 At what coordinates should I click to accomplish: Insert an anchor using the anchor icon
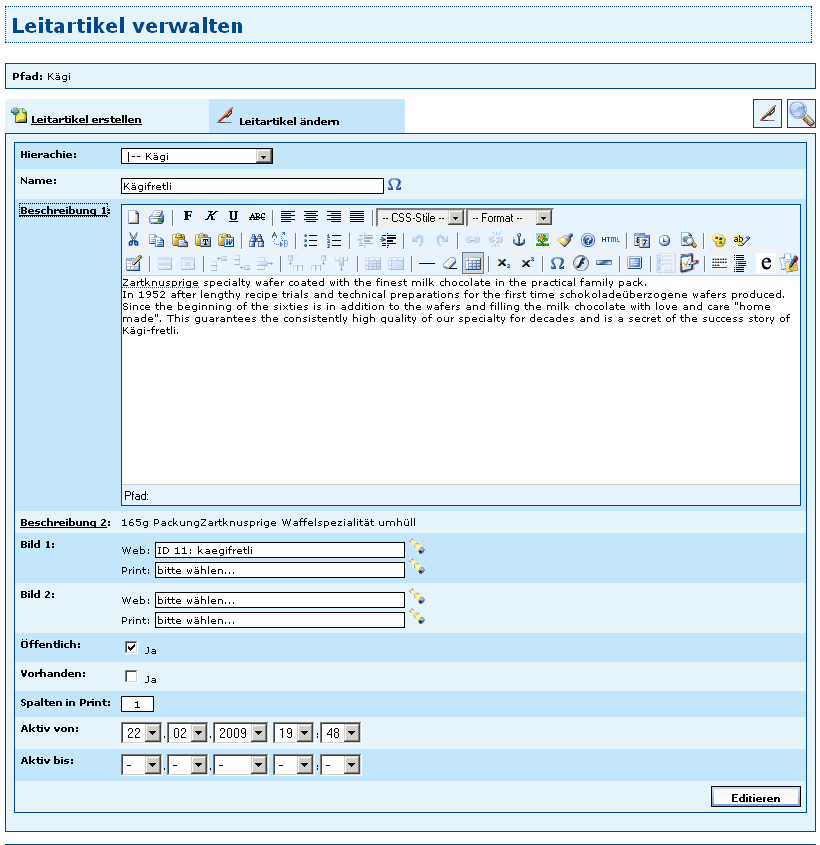tap(518, 240)
